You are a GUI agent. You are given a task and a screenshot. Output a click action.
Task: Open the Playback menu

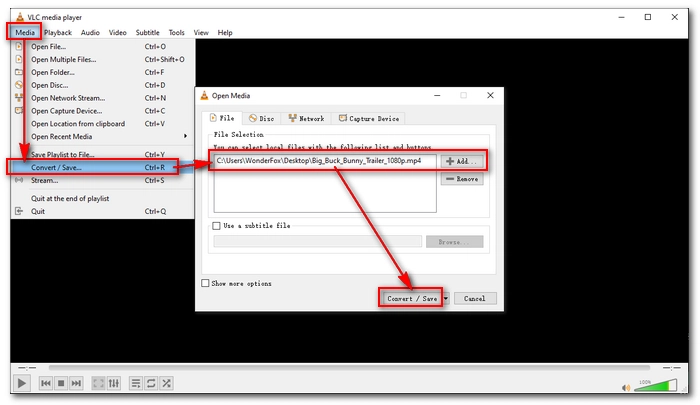[58, 32]
